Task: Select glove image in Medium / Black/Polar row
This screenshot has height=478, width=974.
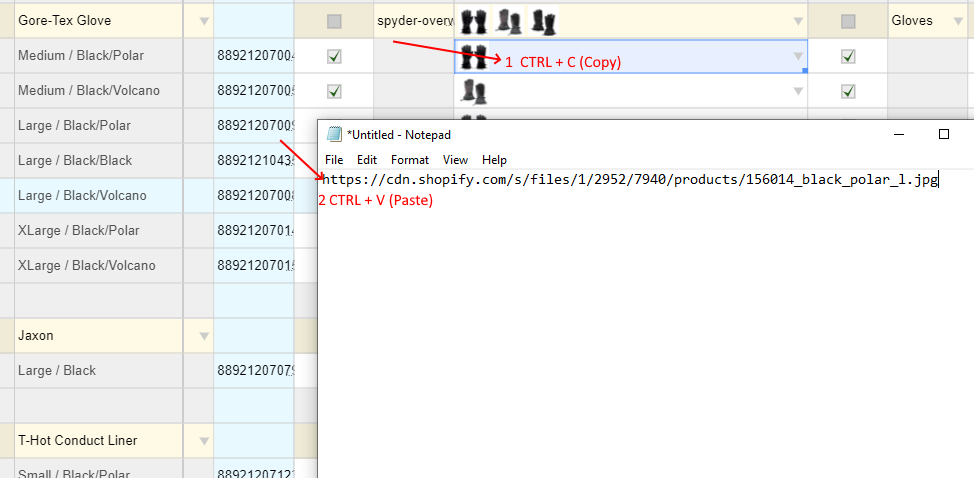Action: coord(473,57)
